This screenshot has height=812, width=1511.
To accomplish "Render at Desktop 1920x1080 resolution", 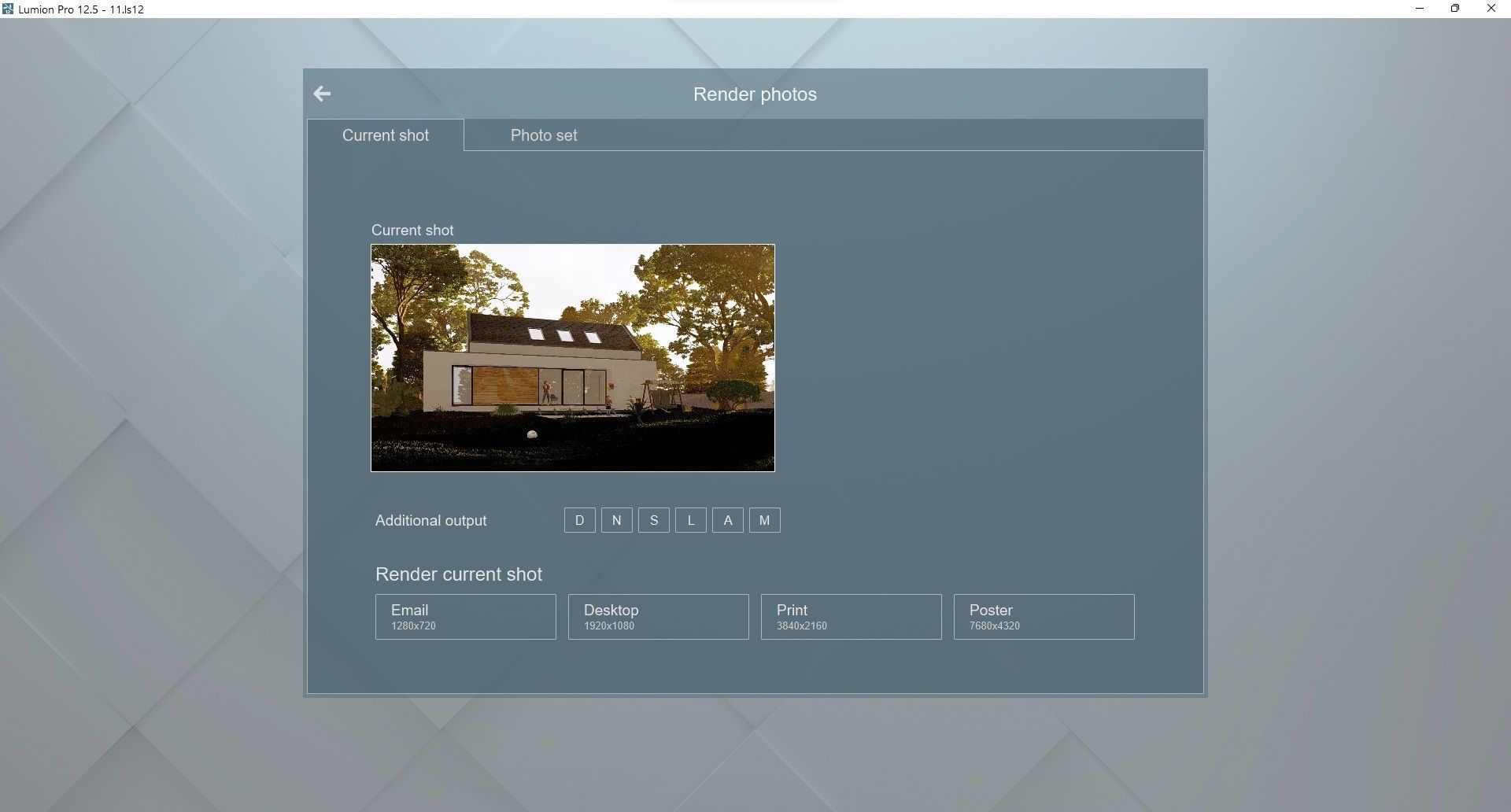I will 659,617.
